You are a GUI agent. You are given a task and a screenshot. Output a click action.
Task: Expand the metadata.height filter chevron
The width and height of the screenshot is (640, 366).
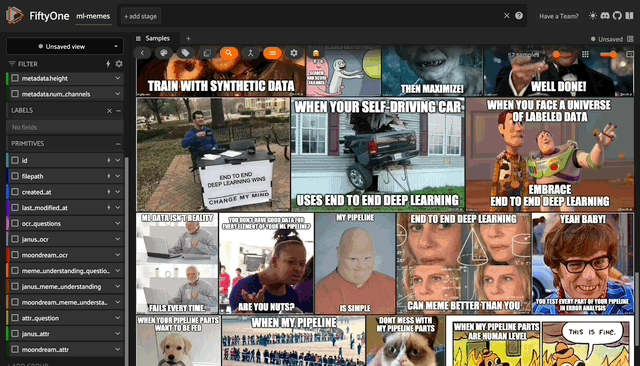[x=118, y=78]
